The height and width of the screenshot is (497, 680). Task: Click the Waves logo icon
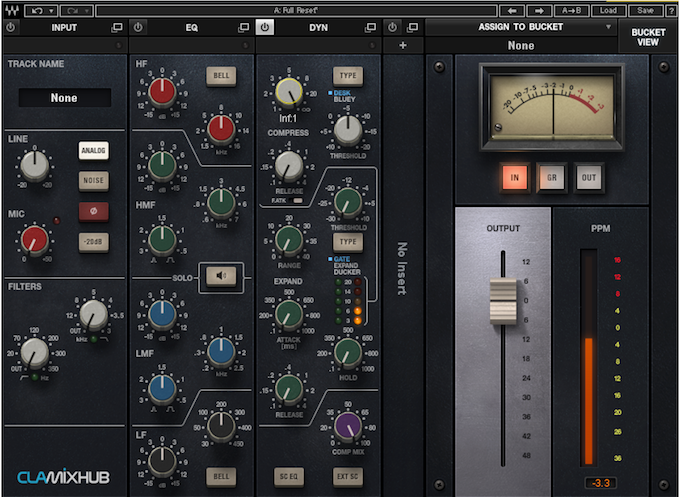[x=12, y=10]
